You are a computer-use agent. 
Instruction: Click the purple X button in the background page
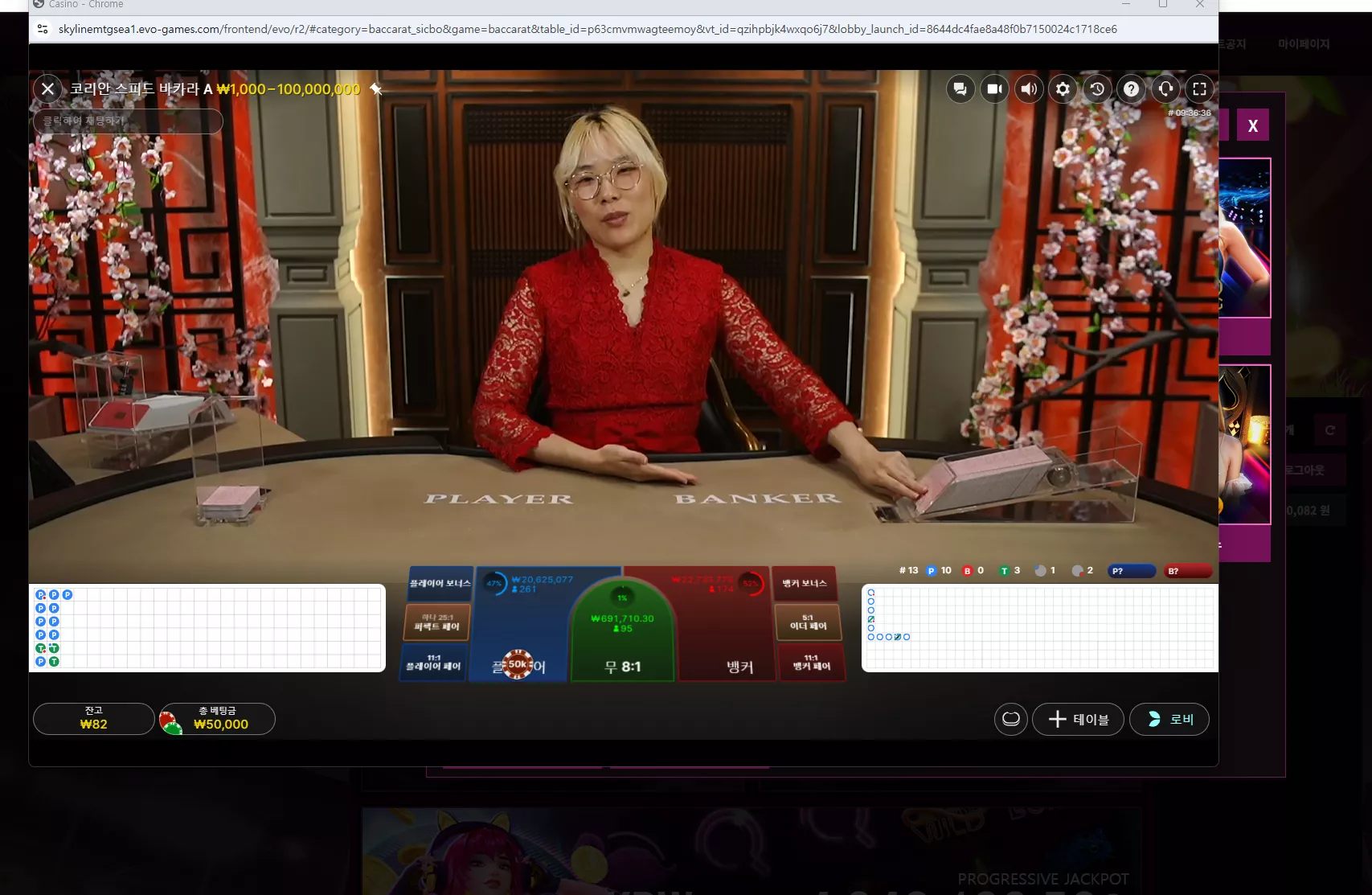[1252, 125]
